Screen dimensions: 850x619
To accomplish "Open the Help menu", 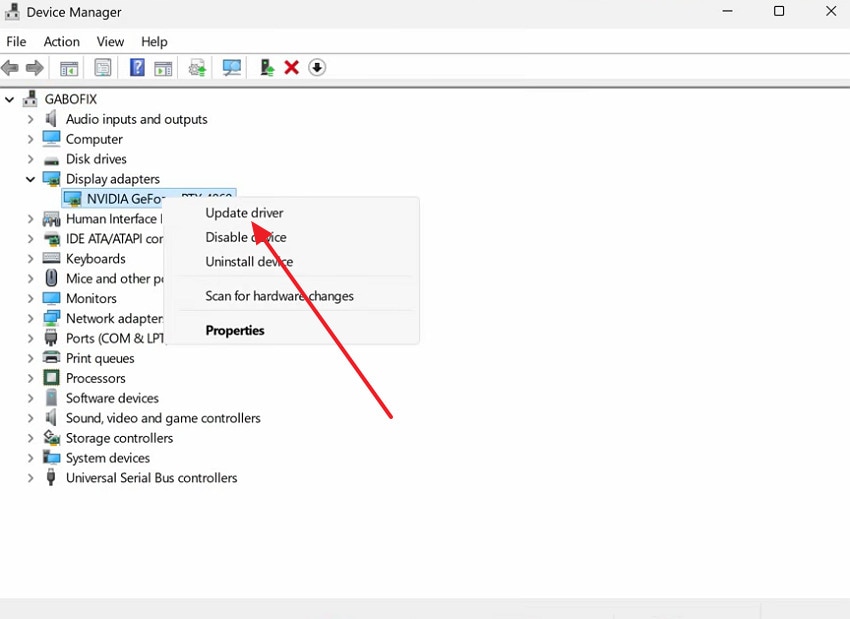I will (x=154, y=42).
